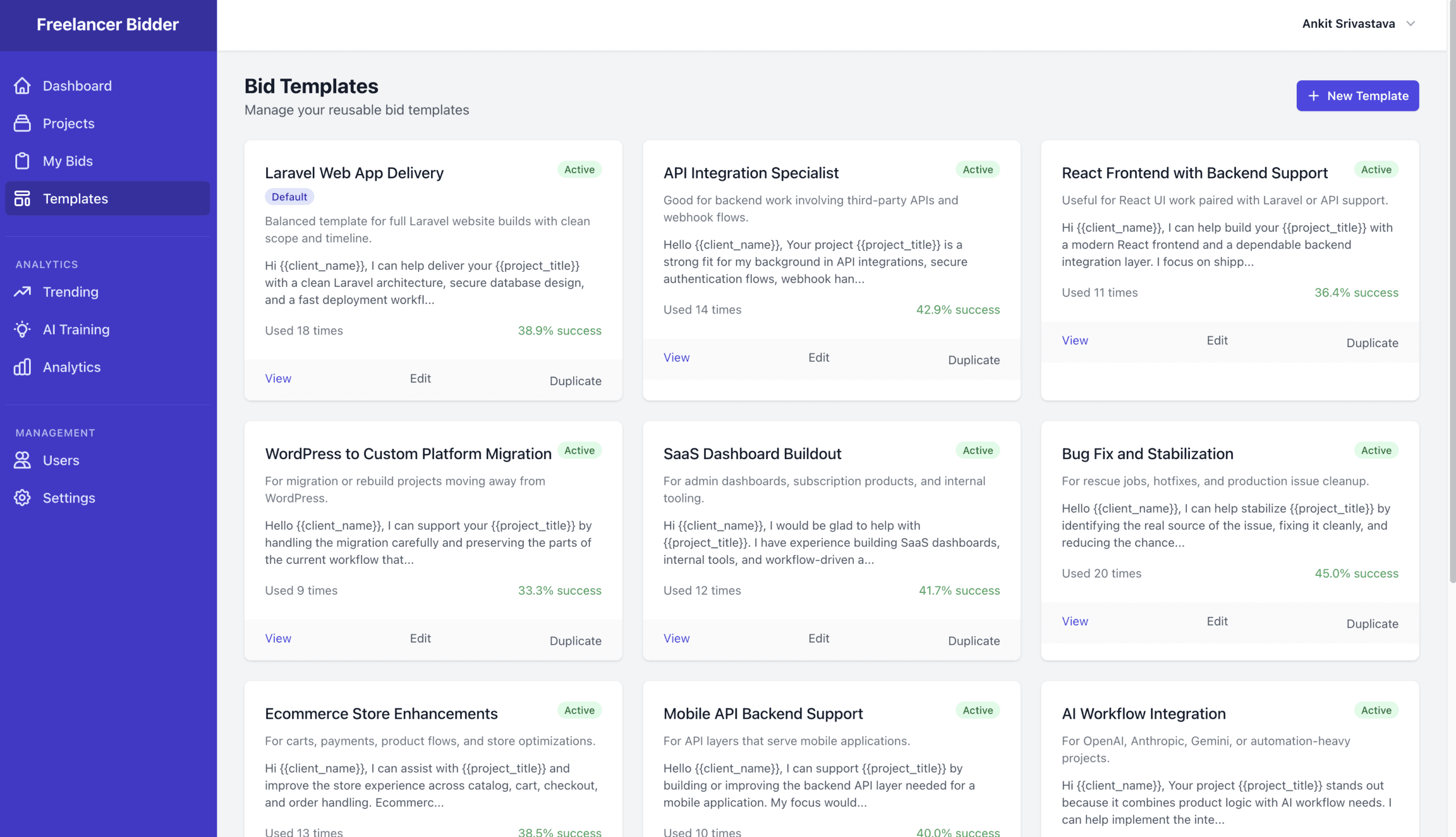Viewport: 1456px width, 837px height.
Task: Click the My Bids clipboard icon
Action: coord(22,161)
